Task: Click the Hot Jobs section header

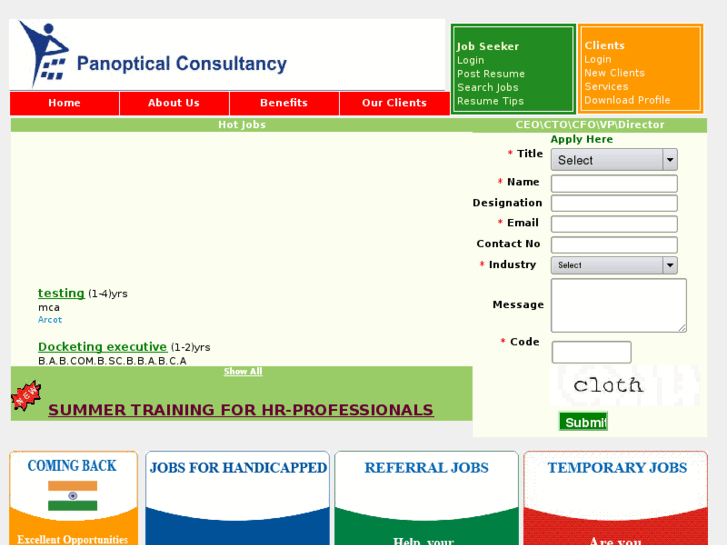Action: click(x=242, y=125)
